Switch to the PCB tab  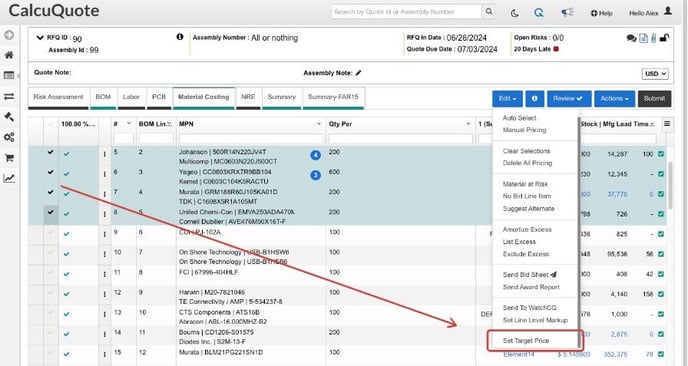(159, 97)
